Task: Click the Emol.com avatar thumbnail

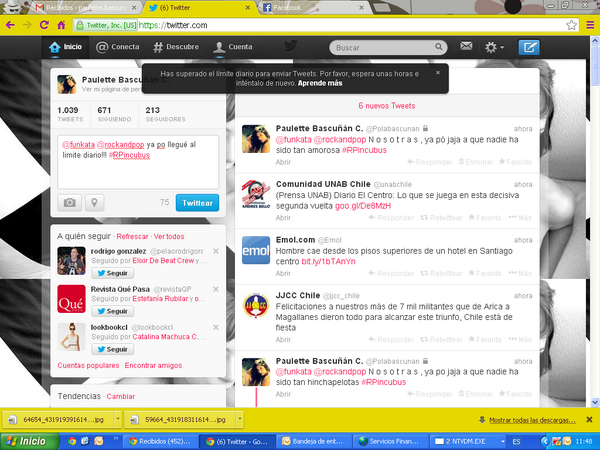Action: [x=256, y=250]
